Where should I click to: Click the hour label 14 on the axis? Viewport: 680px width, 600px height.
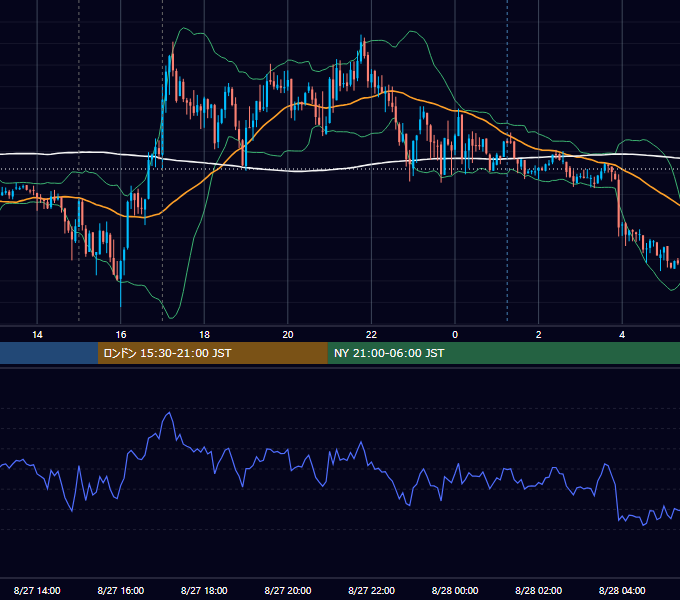point(37,335)
